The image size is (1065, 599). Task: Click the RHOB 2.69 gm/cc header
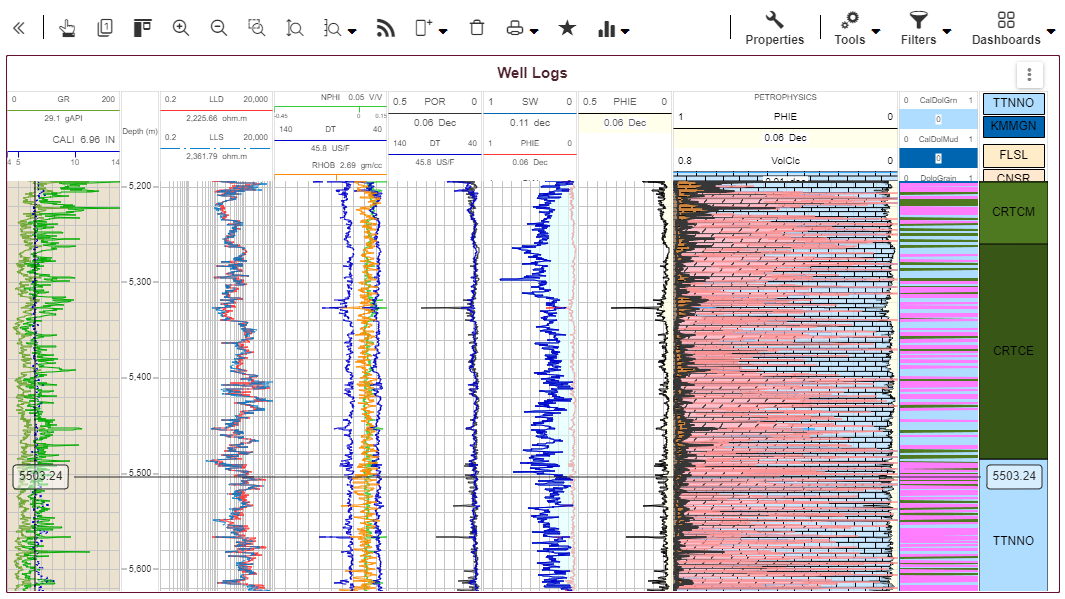(347, 166)
